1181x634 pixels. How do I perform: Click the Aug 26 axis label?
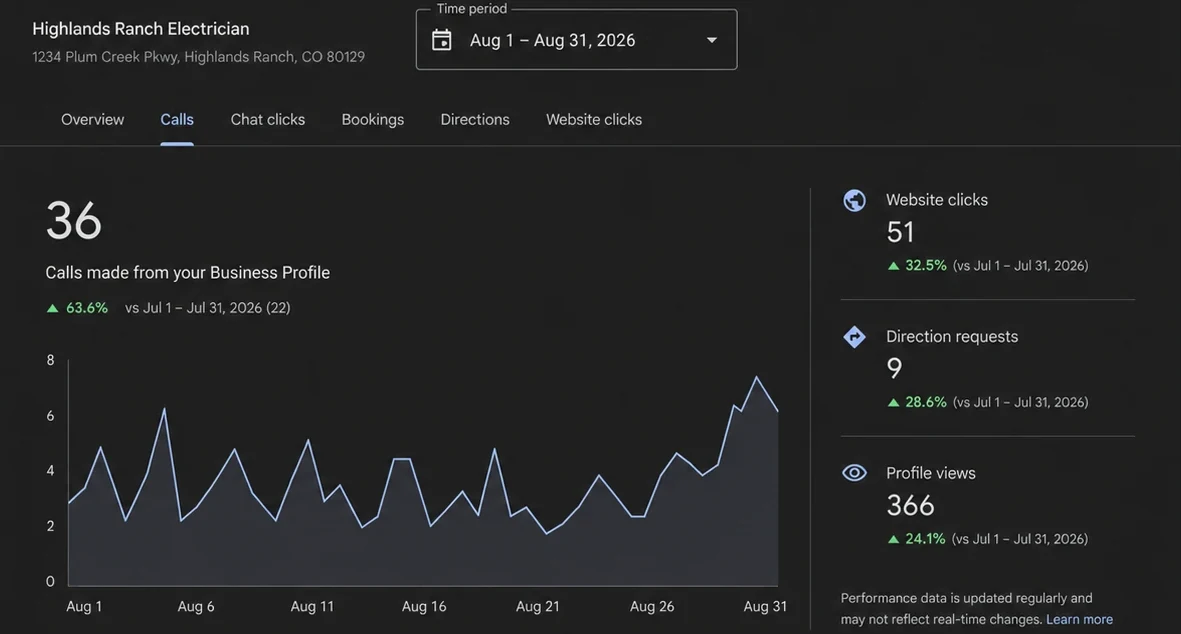652,606
